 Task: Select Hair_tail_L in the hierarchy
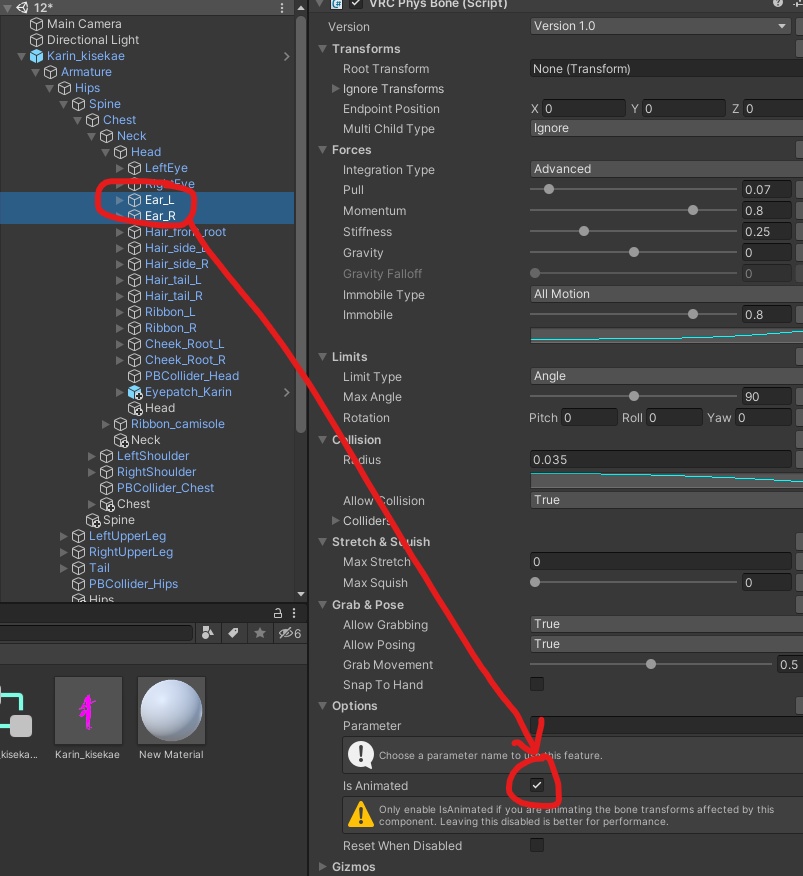tap(173, 280)
